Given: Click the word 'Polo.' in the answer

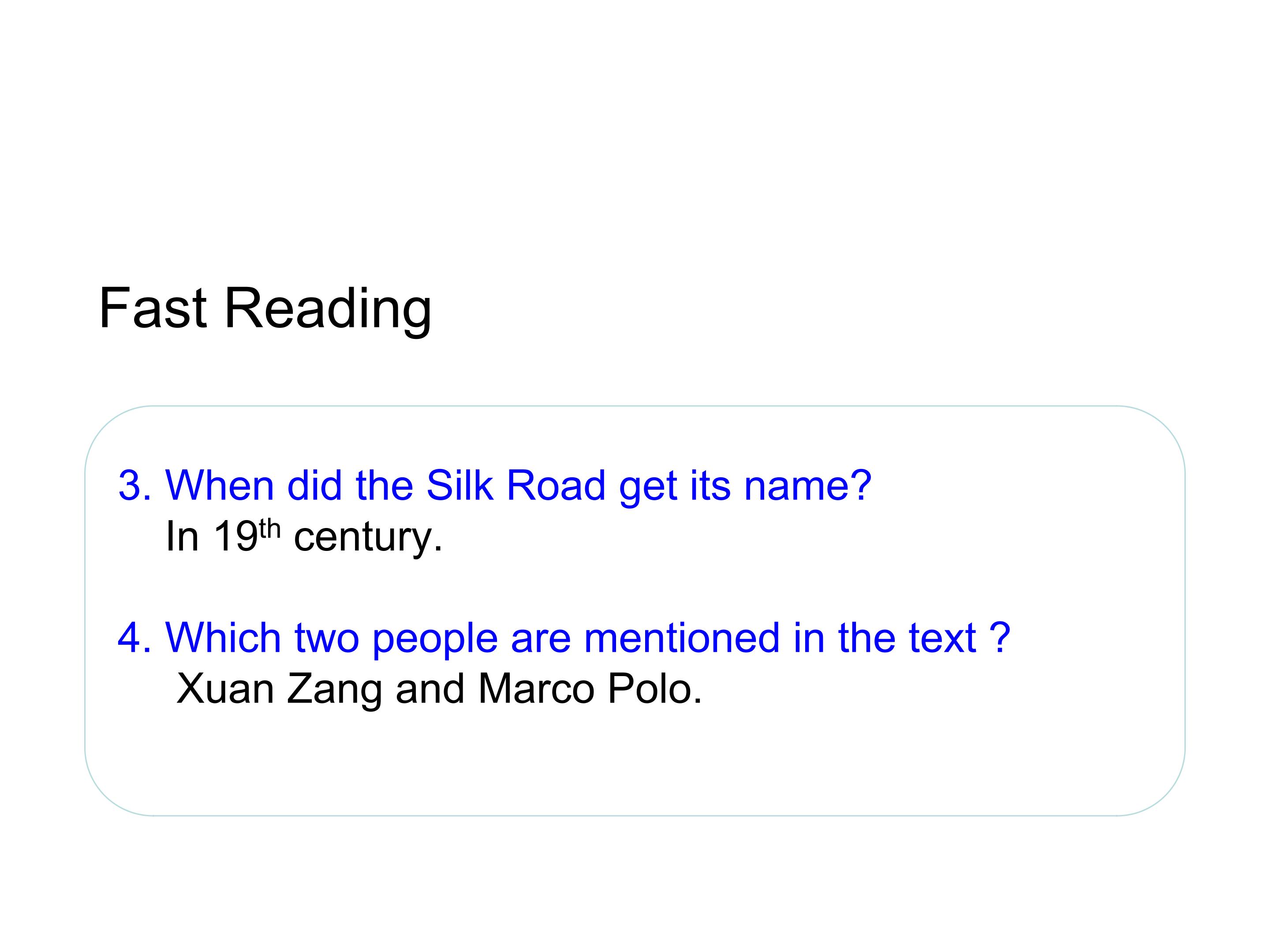Looking at the screenshot, I should pyautogui.click(x=655, y=688).
